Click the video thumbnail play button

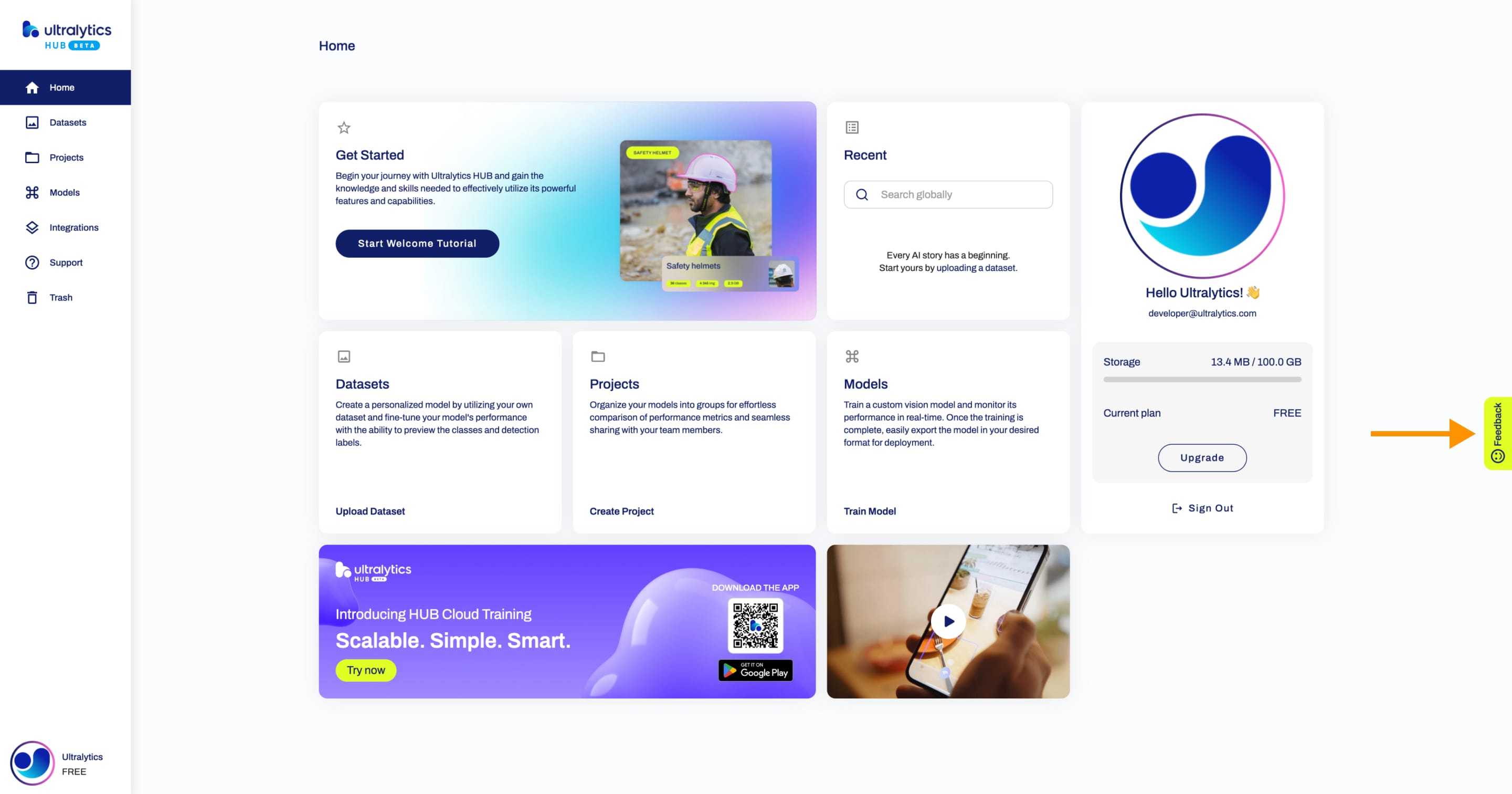[x=948, y=621]
